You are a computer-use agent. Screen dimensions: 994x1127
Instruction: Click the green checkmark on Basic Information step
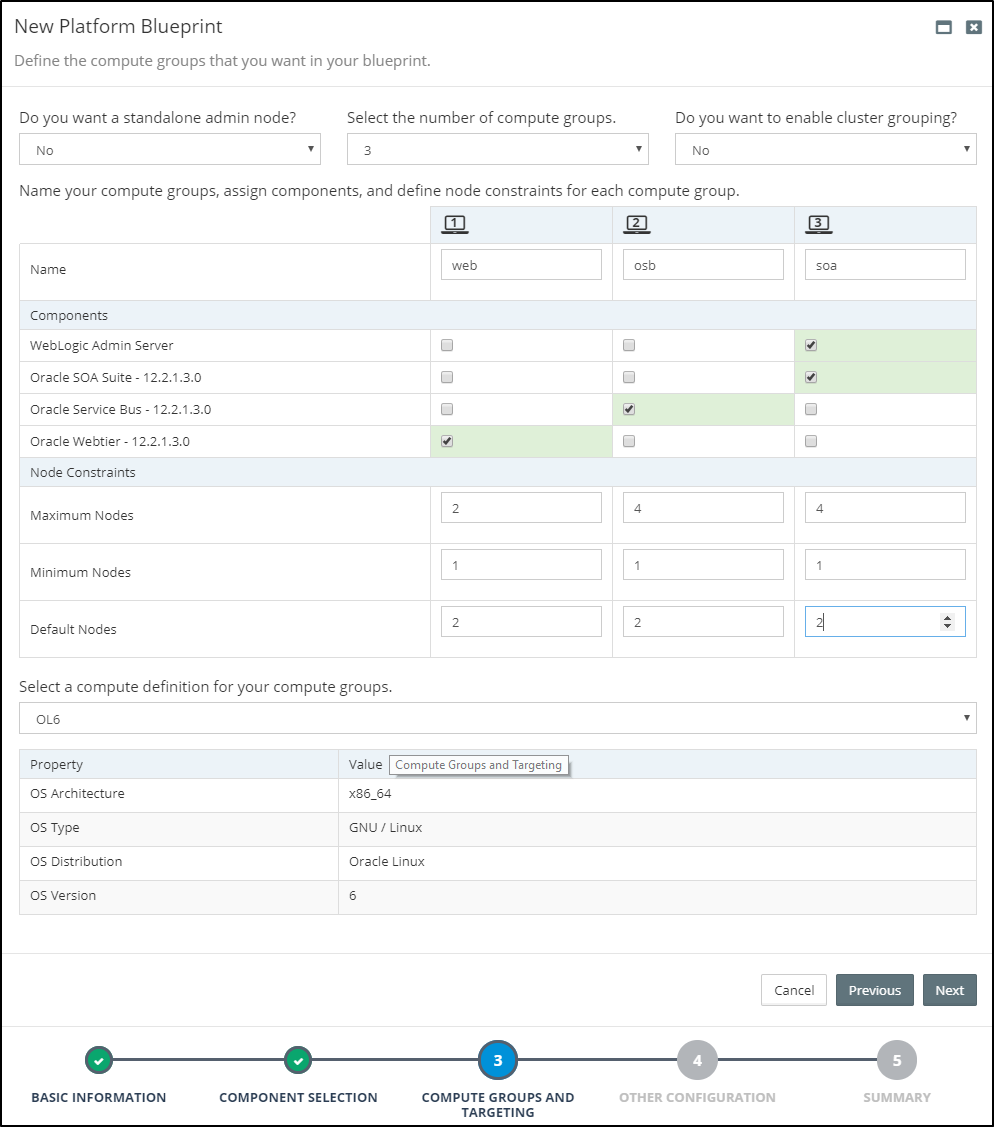(x=98, y=1059)
